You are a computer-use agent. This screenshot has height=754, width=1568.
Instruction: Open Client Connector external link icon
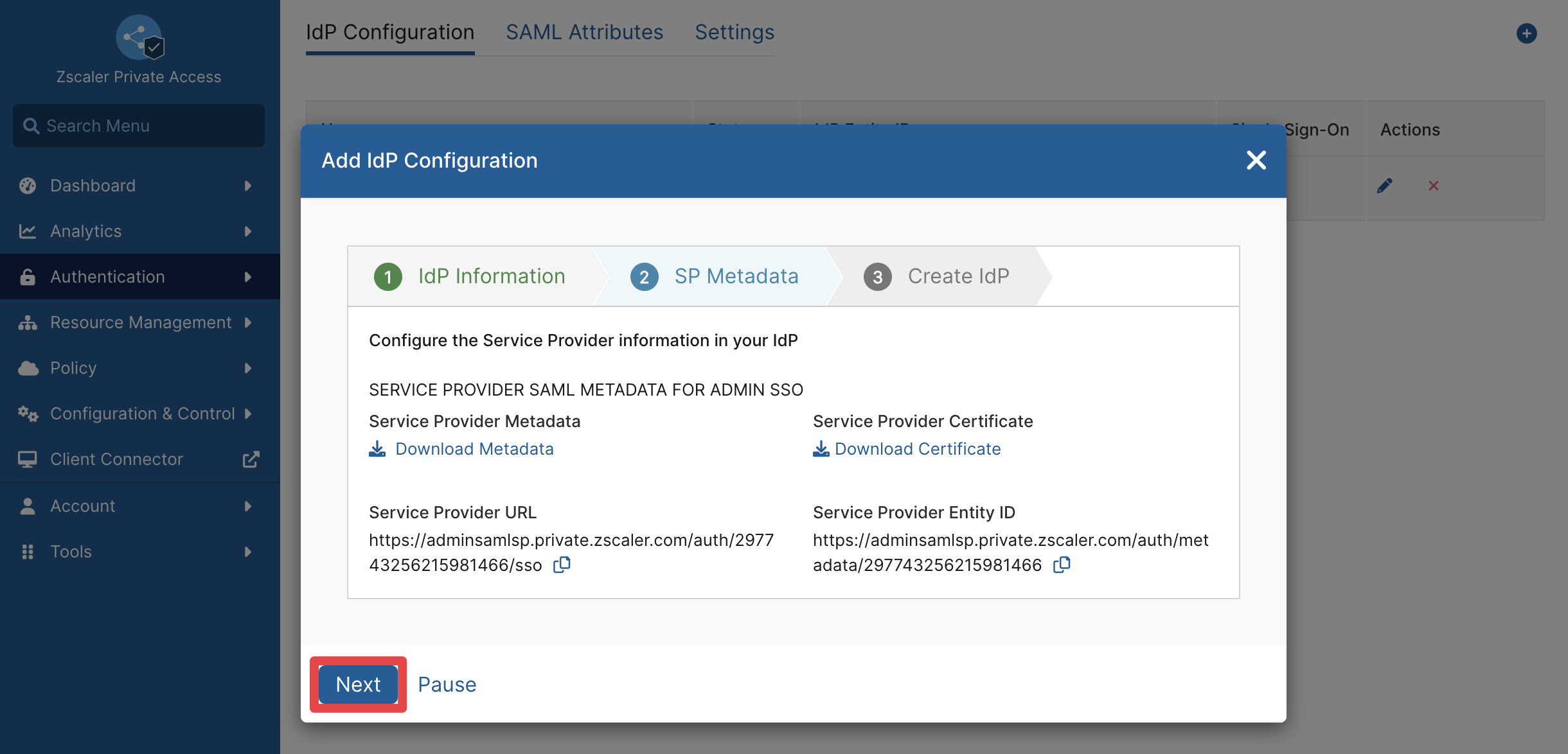(x=251, y=459)
